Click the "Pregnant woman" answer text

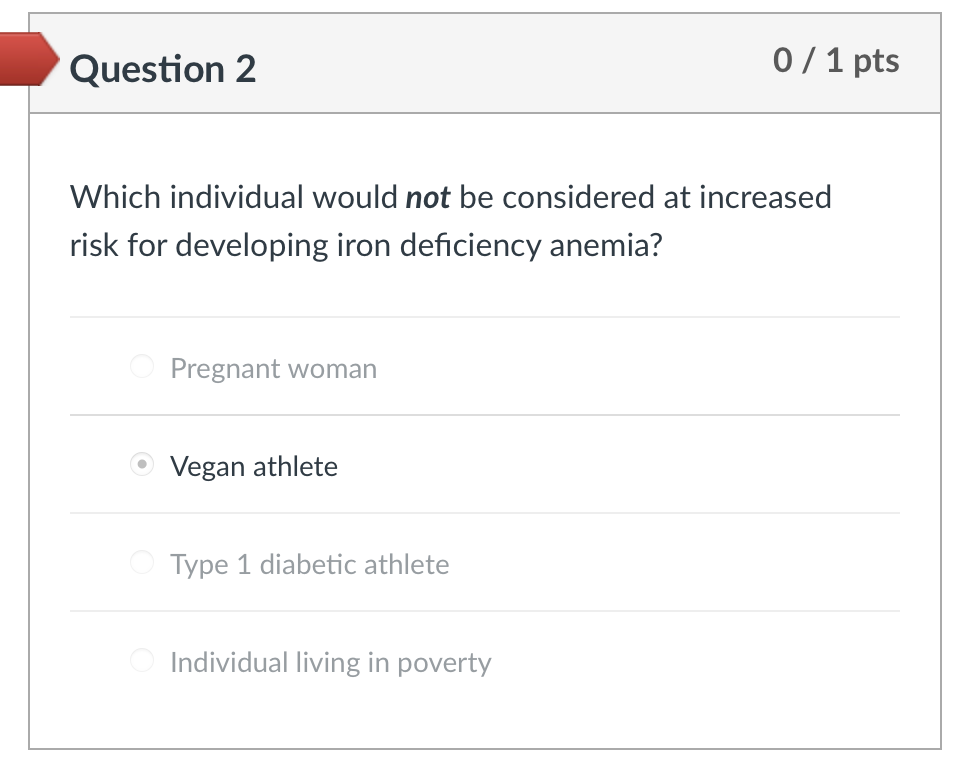273,368
